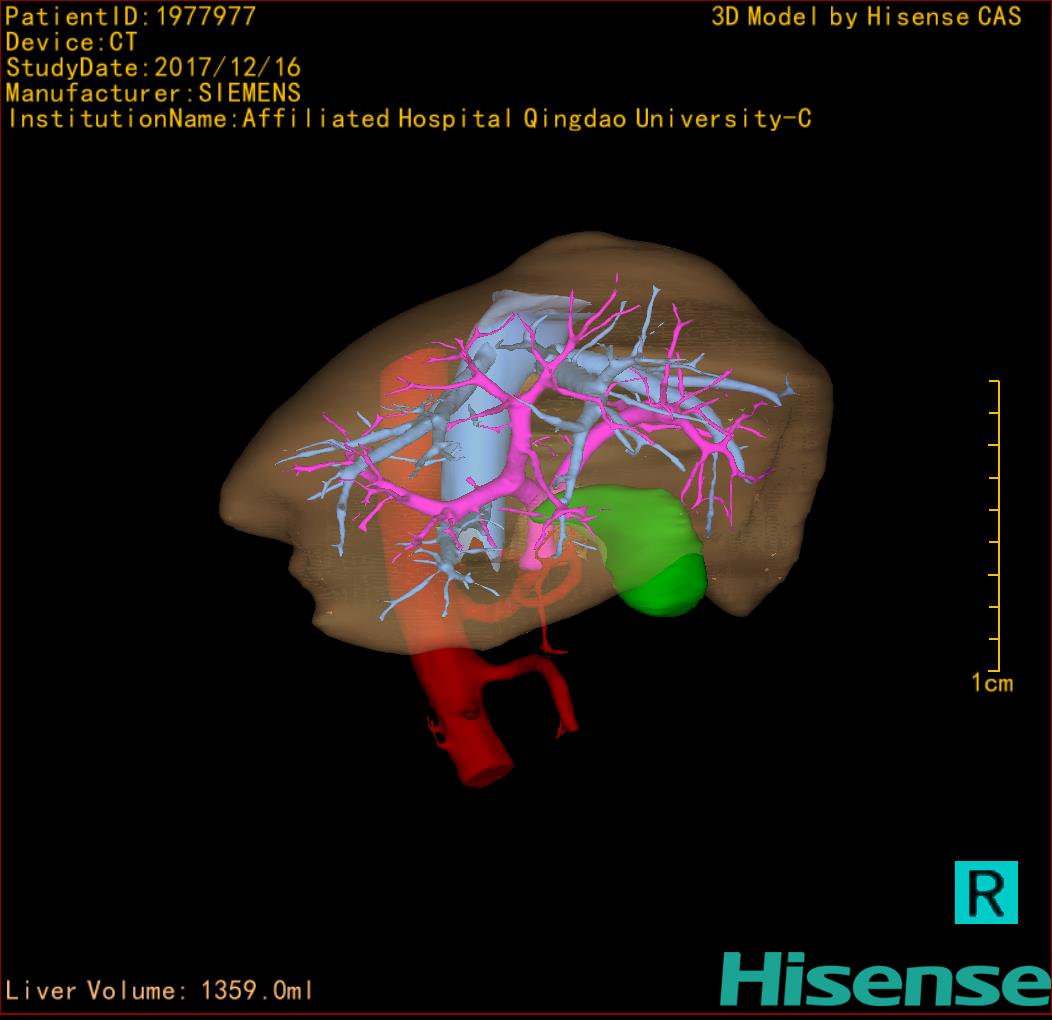Click the PatientID:1977977 text
1052x1020 pixels.
(x=131, y=16)
